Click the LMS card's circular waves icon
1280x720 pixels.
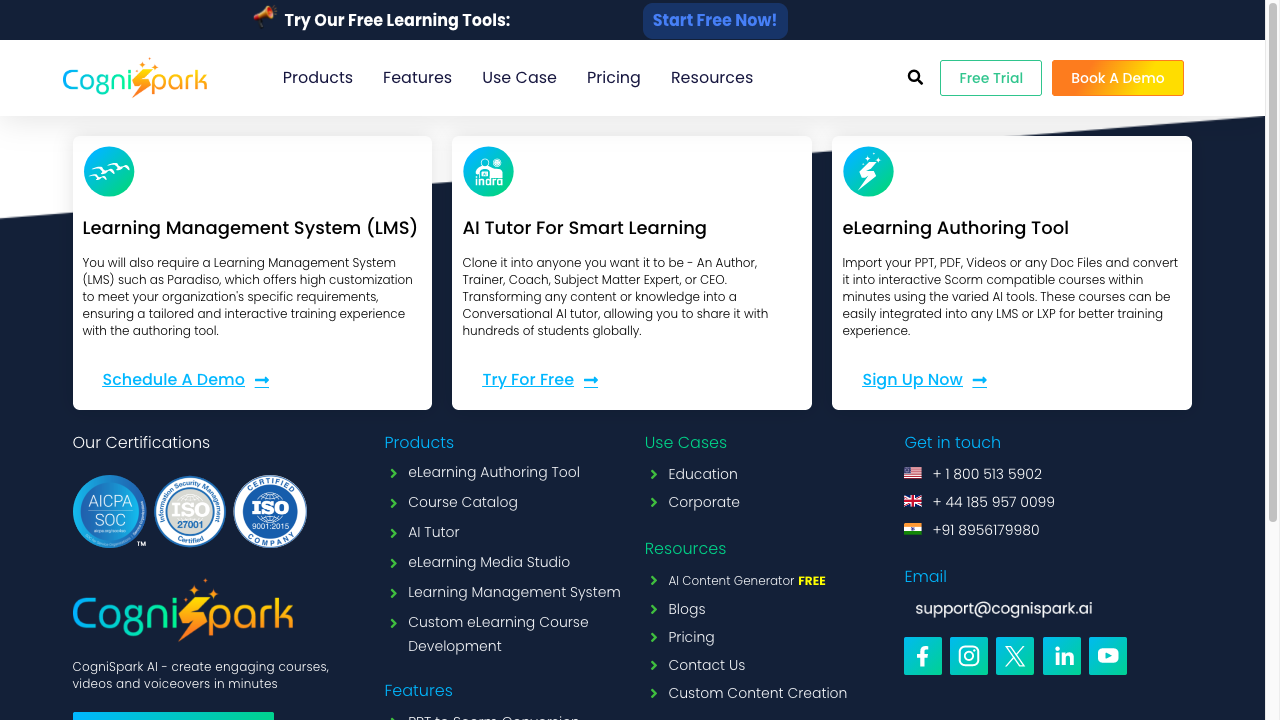(x=108, y=171)
